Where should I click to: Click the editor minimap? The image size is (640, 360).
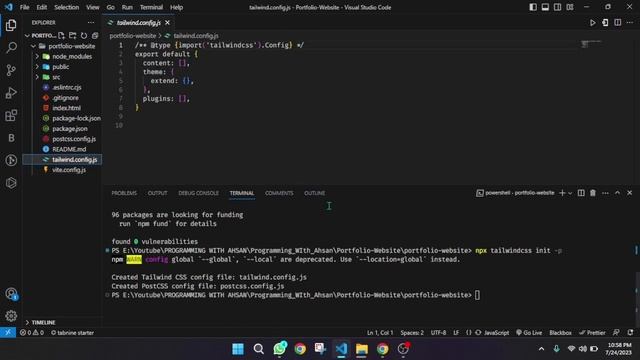coord(591,44)
